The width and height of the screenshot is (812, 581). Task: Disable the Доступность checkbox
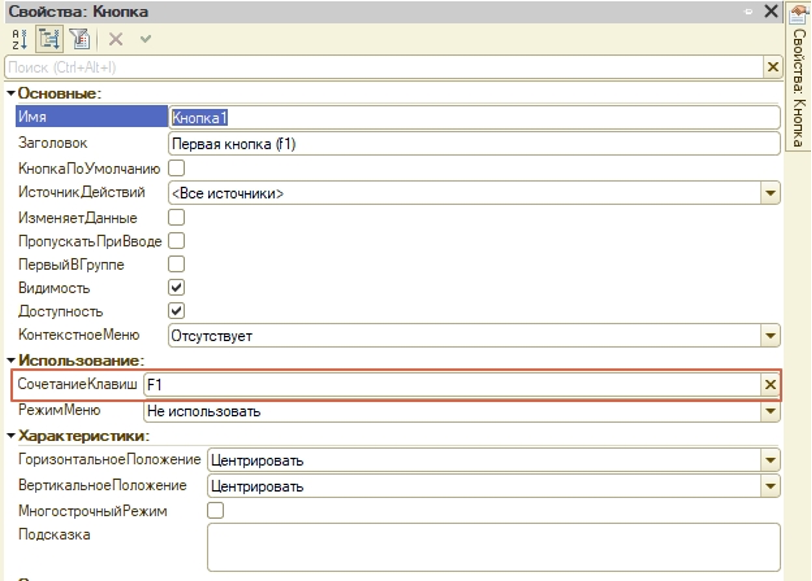coord(177,311)
